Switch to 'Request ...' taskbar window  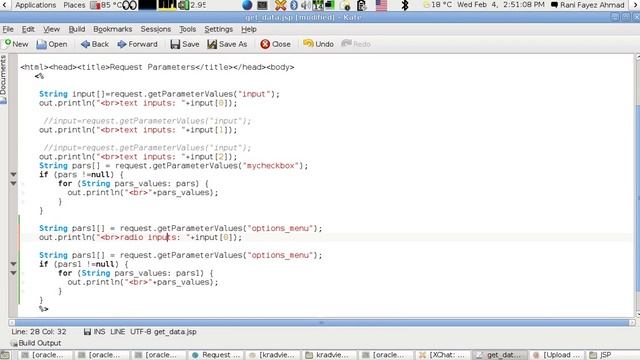click(x=216, y=355)
